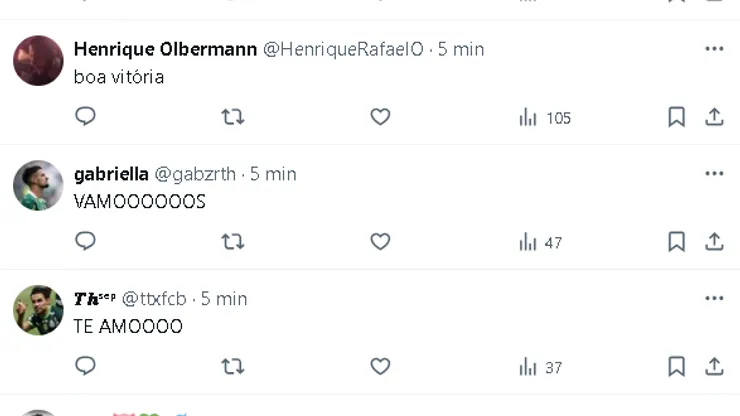Screen dimensions: 740x416
Task: Open more options for @ttxfcb's tweet
Action: 714,298
